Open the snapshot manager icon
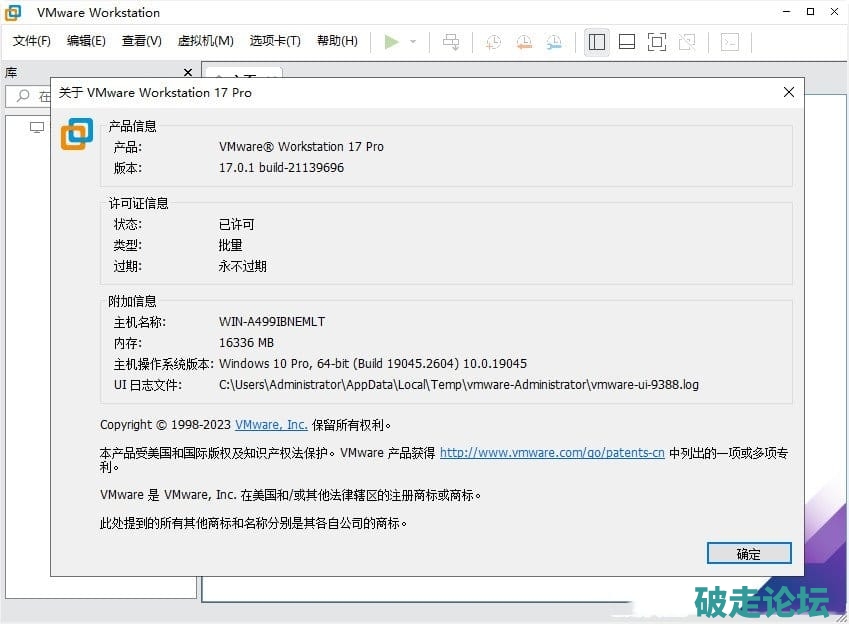The image size is (849, 624). pyautogui.click(x=554, y=42)
